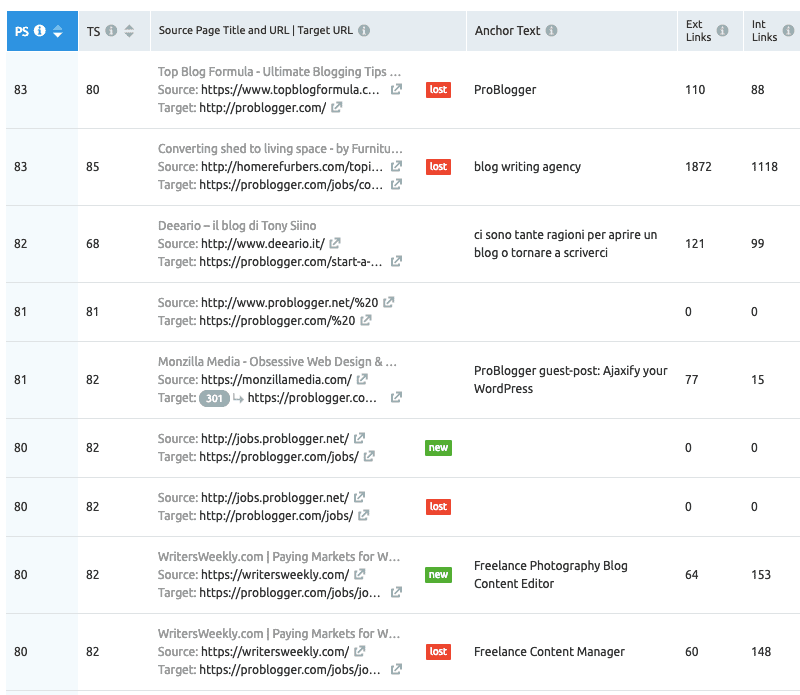The image size is (800, 695).
Task: Click the PS column info icon
Action: tap(40, 31)
